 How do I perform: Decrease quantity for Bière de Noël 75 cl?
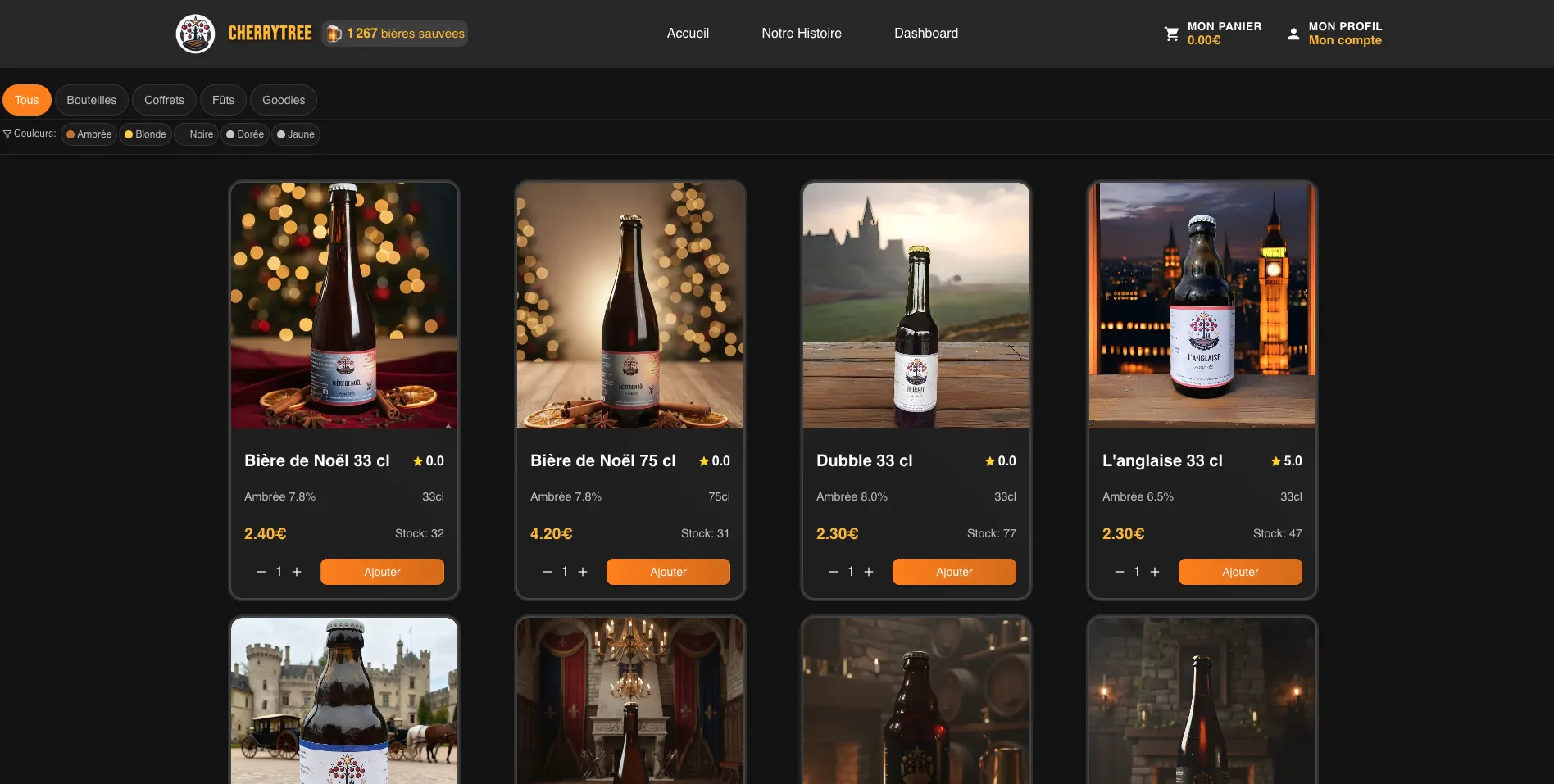(548, 572)
